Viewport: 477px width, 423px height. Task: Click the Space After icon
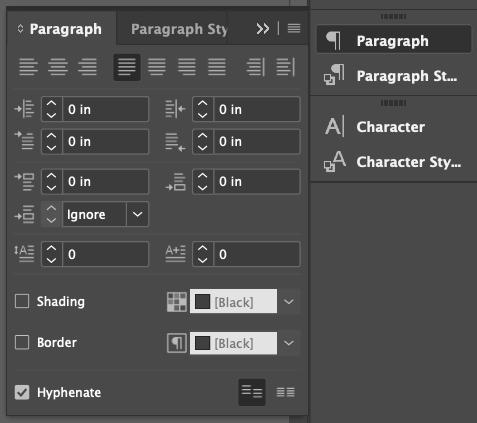click(x=175, y=182)
